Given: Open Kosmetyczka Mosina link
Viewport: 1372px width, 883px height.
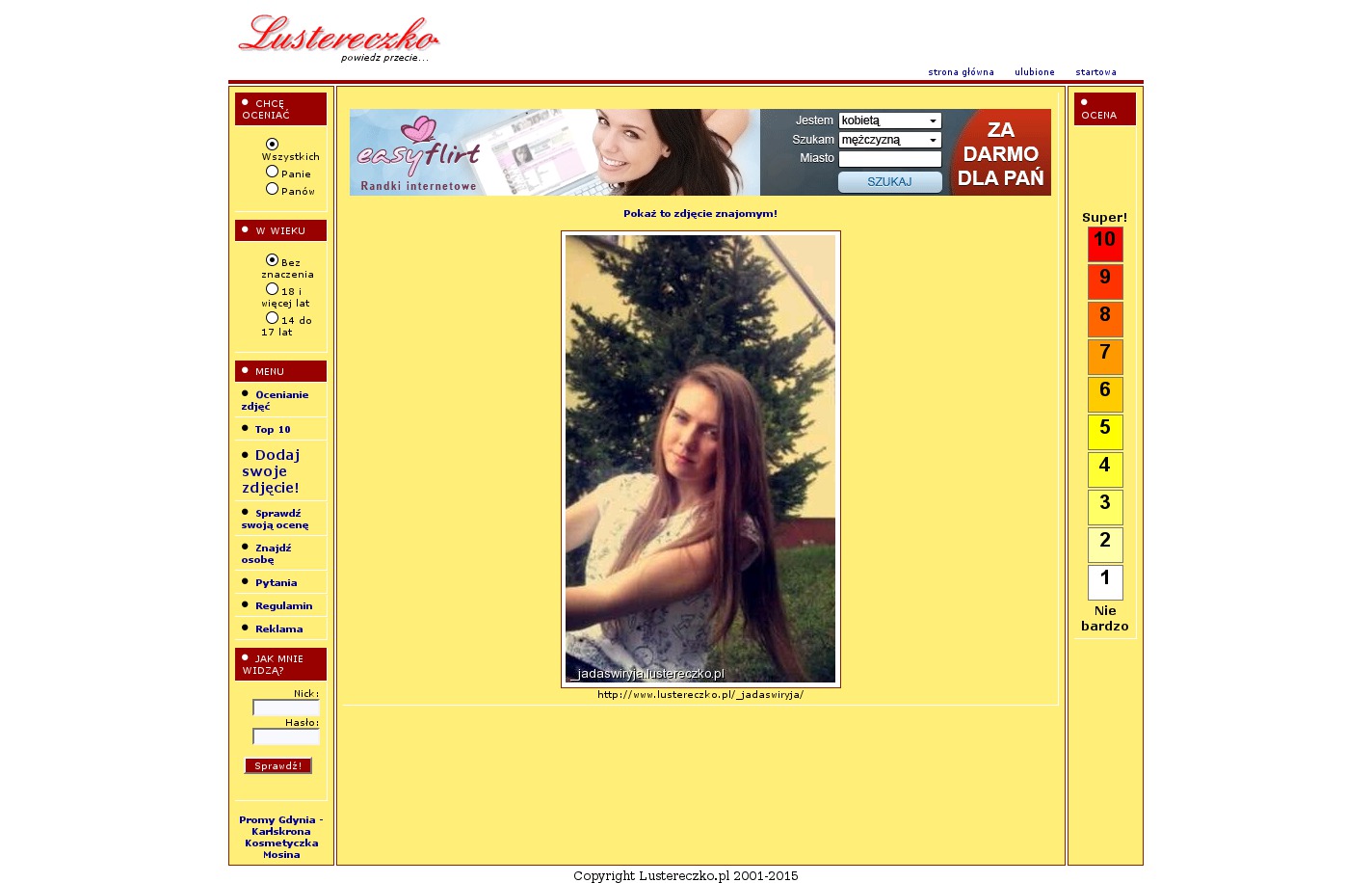Looking at the screenshot, I should 281,849.
